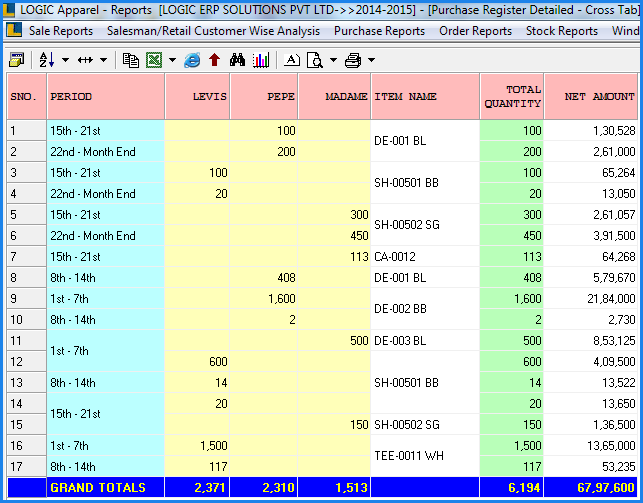Click the copy report icon
The height and width of the screenshot is (503, 643).
(x=131, y=60)
